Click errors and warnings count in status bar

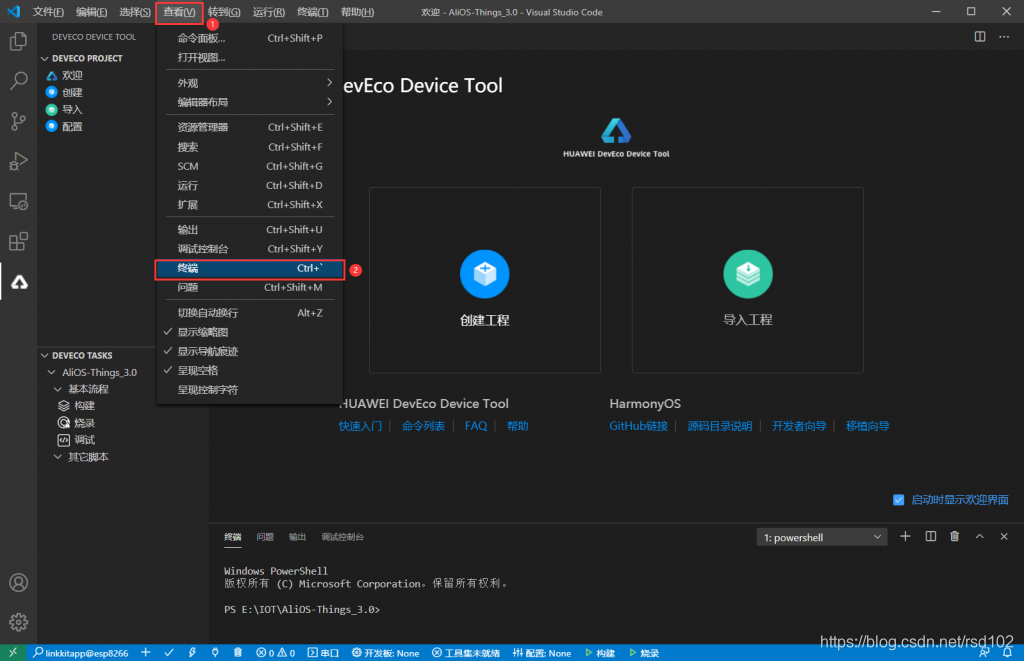point(275,653)
